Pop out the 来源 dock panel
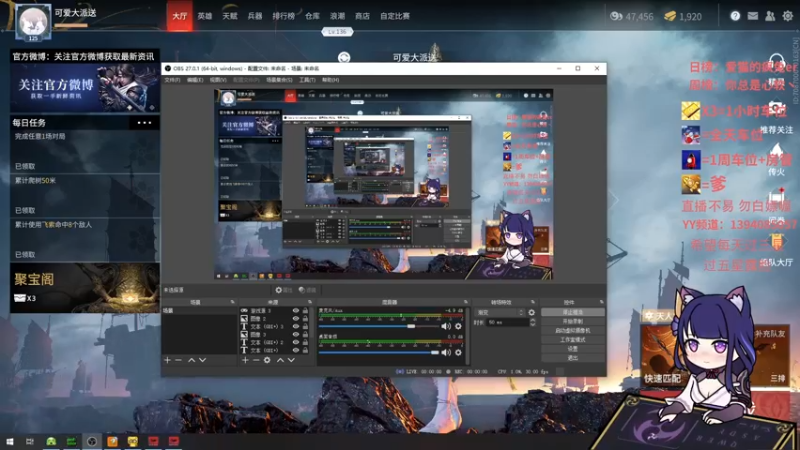This screenshot has height=450, width=800. click(x=310, y=303)
